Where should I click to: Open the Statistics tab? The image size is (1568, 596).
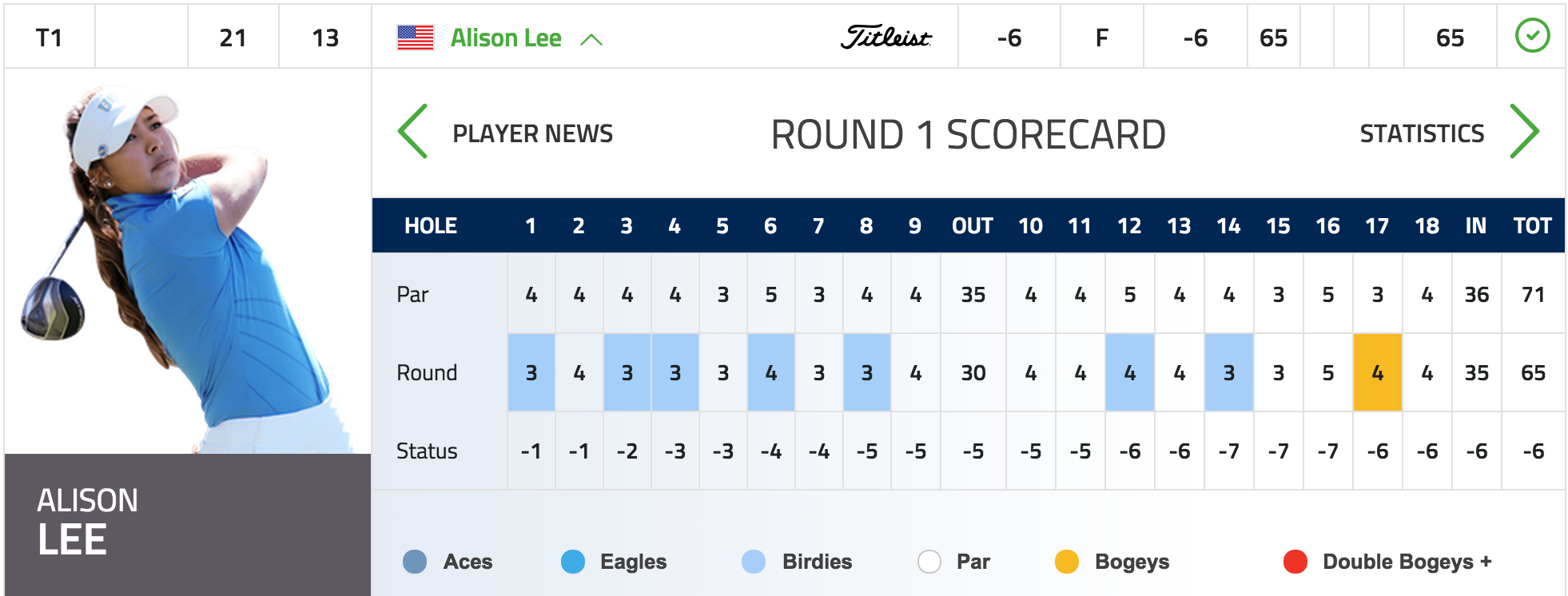(1422, 133)
